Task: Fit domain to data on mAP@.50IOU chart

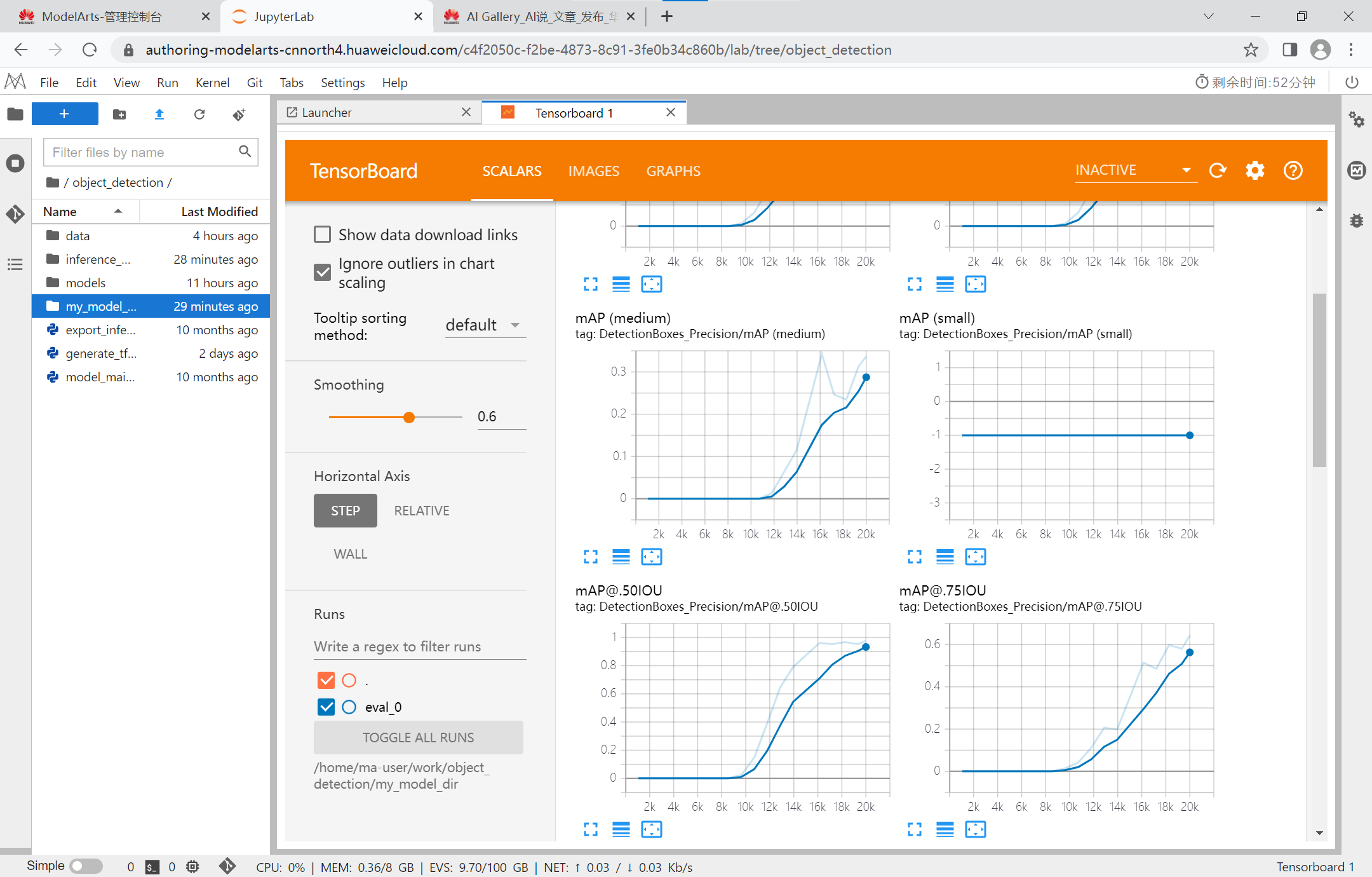Action: [652, 829]
